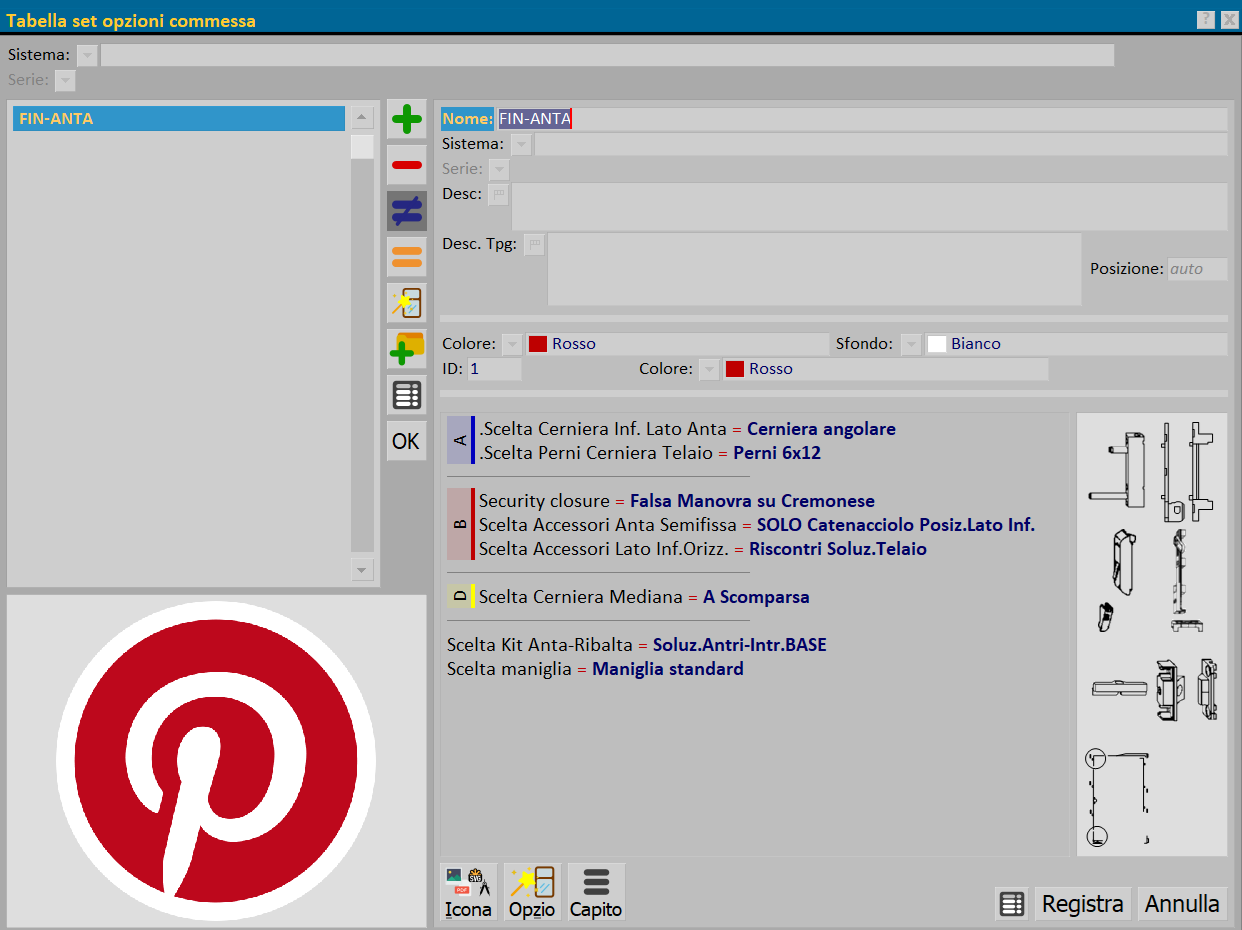The width and height of the screenshot is (1242, 930).
Task: Click the folder with green plus icon
Action: point(407,349)
